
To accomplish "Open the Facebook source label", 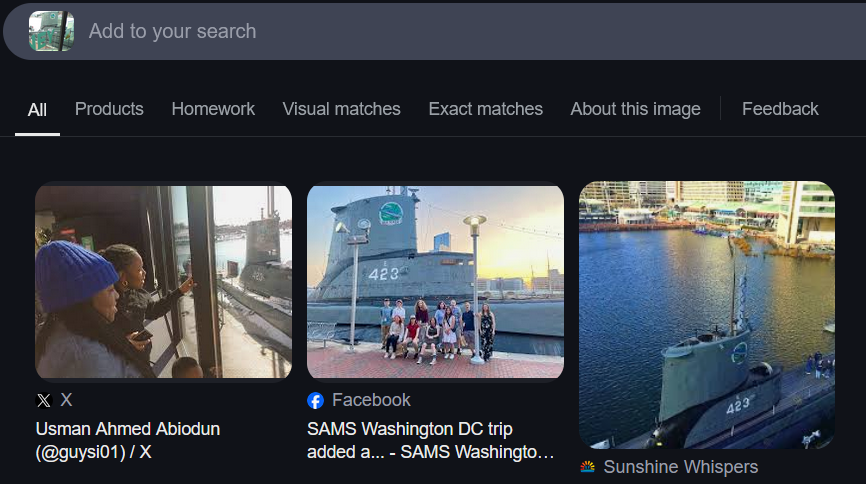I will pyautogui.click(x=371, y=400).
